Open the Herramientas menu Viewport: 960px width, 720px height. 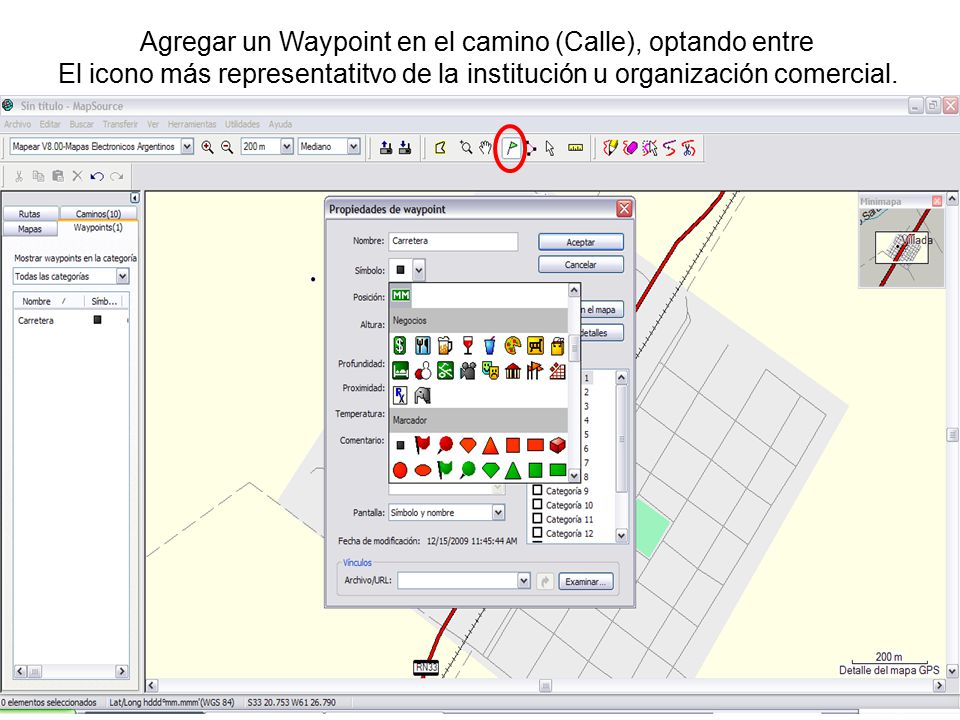[192, 124]
